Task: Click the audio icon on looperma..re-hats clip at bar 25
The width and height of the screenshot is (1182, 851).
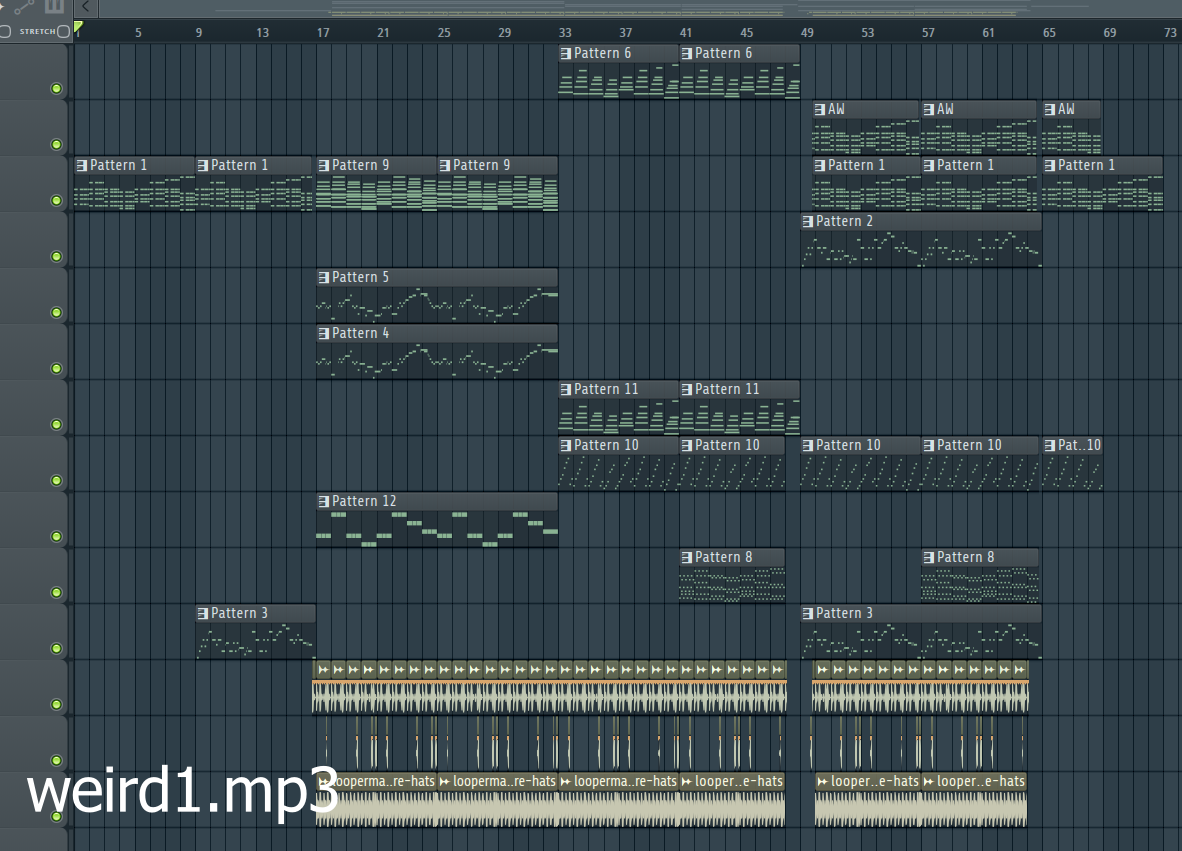Action: point(444,782)
